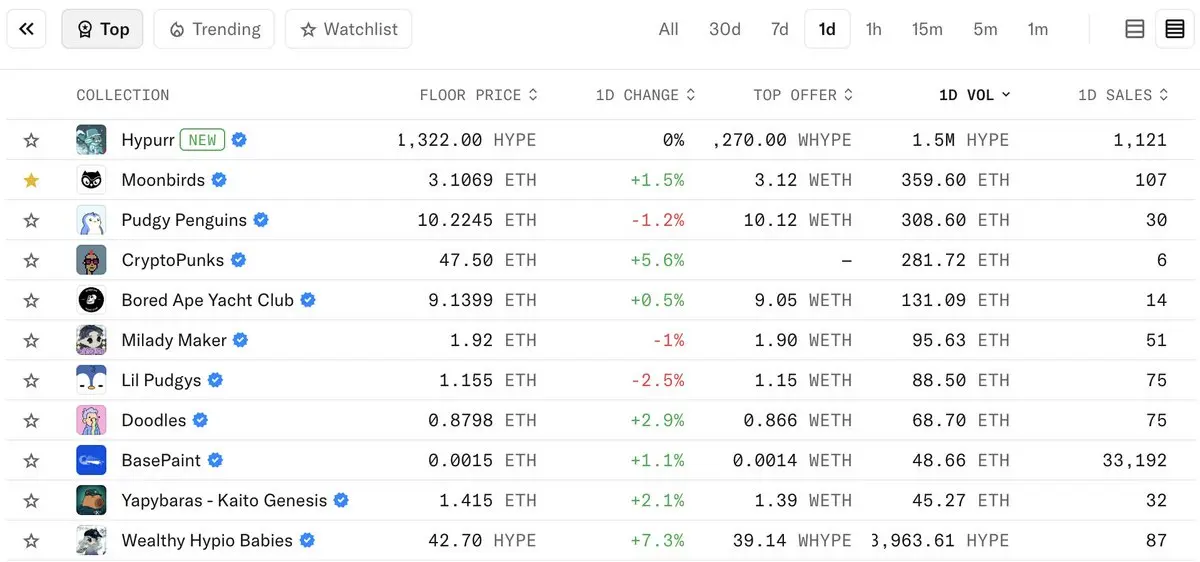
Task: Click Doodles top offer 0.866 WETH
Action: (798, 420)
